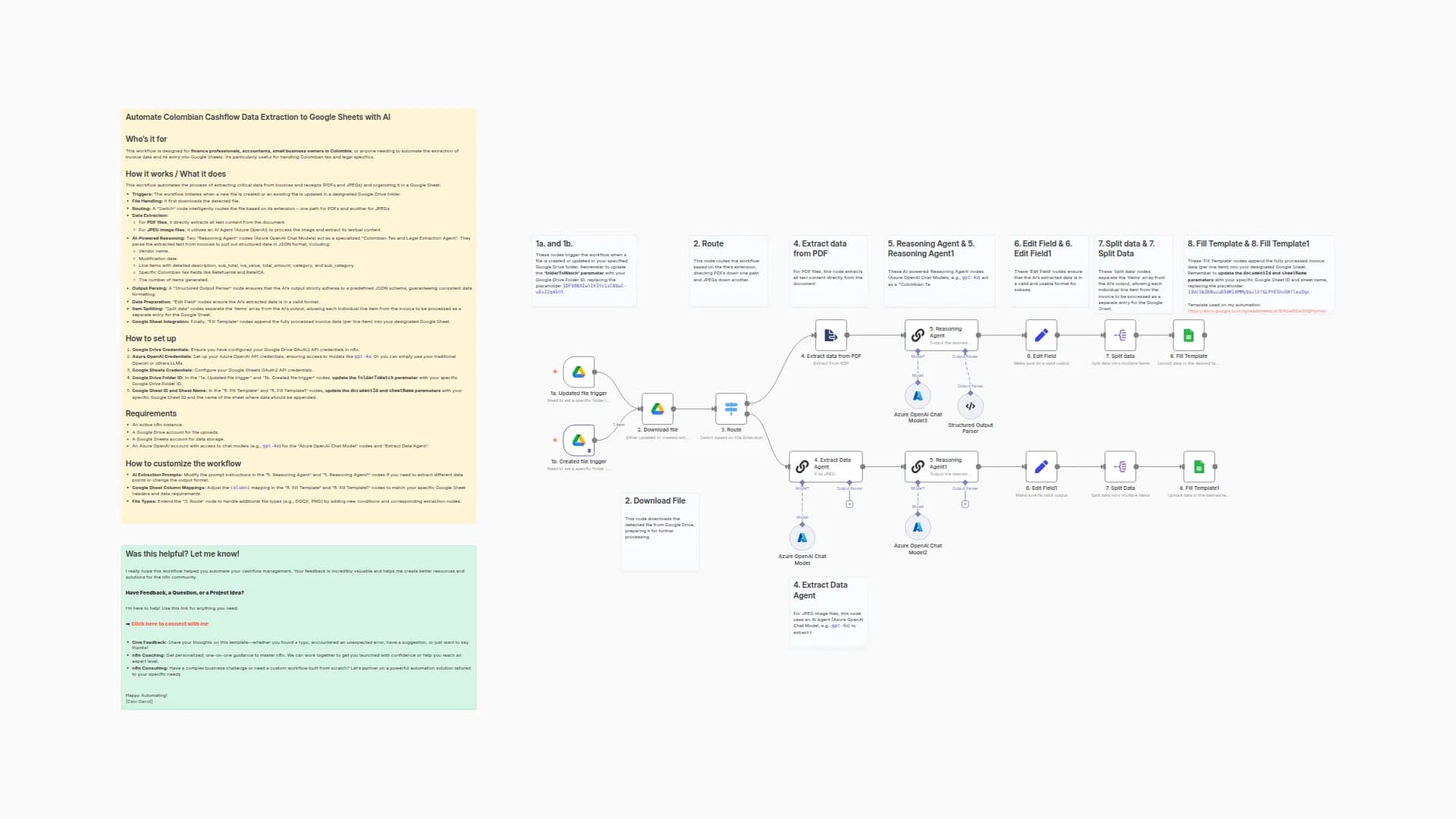The height and width of the screenshot is (819, 1456).
Task: Open the Azure OpenAI Chat Model2 node
Action: pyautogui.click(x=918, y=526)
